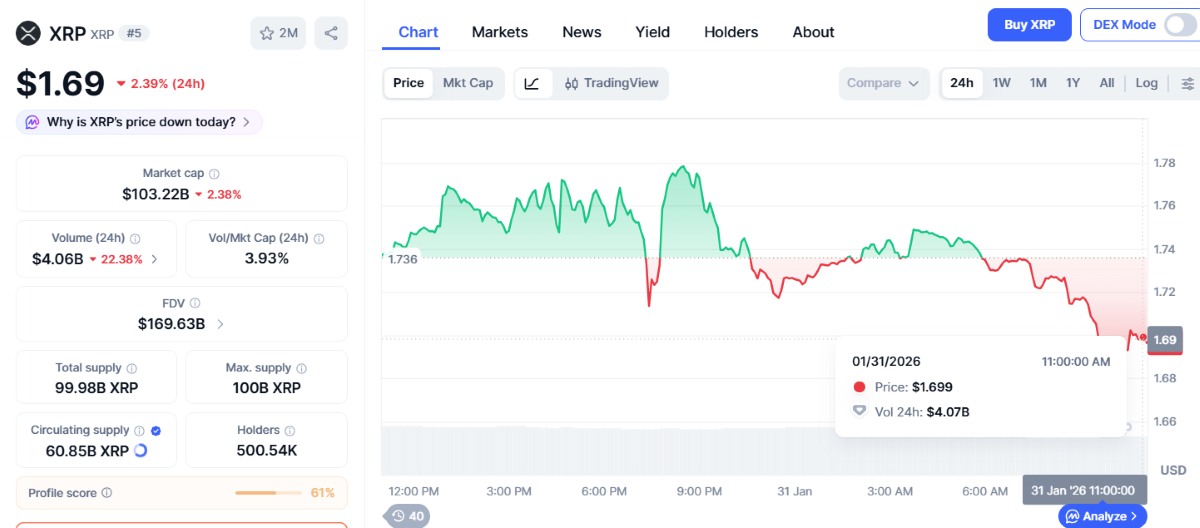This screenshot has width=1200, height=528.
Task: Select the Mkt Cap chart toggle
Action: point(468,83)
